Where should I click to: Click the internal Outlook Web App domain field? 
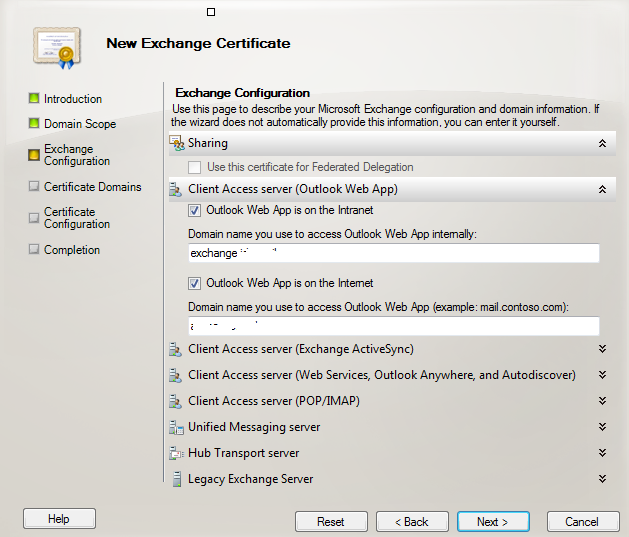[394, 253]
